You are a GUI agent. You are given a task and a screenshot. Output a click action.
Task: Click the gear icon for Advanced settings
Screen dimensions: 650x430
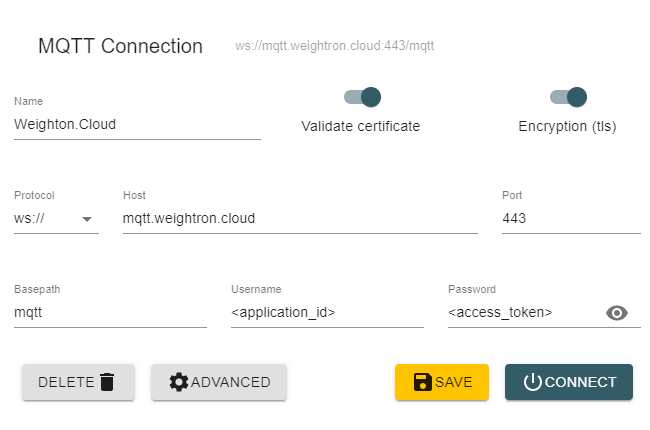(x=179, y=382)
